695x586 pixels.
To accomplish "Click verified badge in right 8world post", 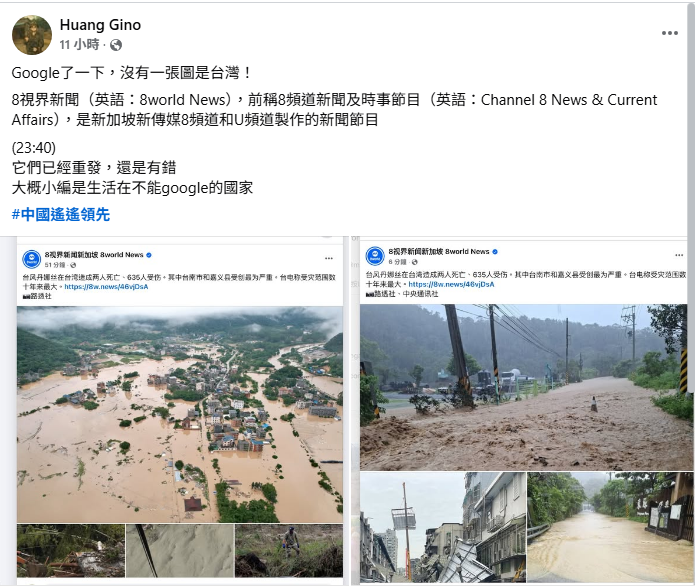I will pos(495,251).
